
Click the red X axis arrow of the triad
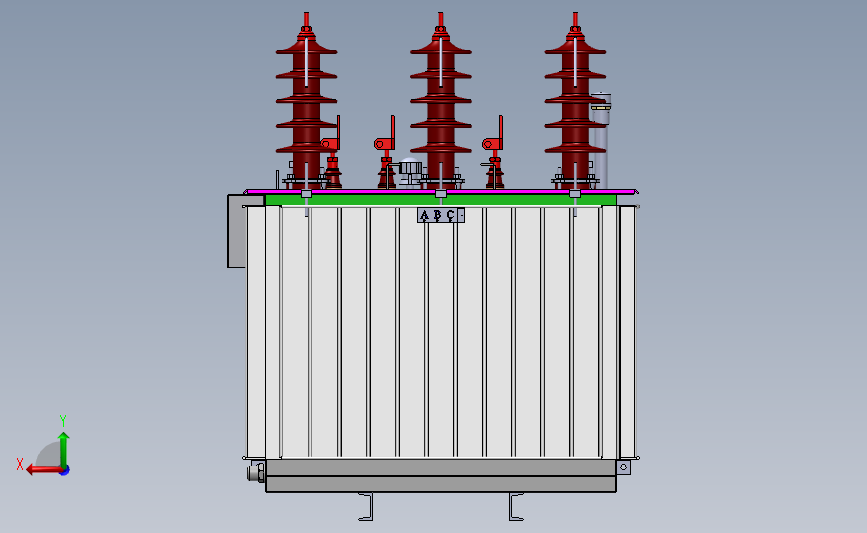(44, 470)
